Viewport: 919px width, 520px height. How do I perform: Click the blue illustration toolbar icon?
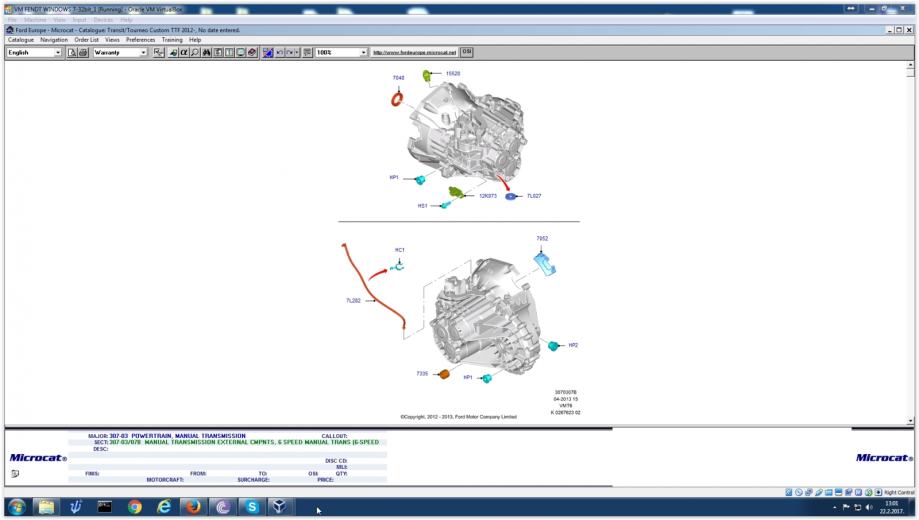(x=268, y=52)
